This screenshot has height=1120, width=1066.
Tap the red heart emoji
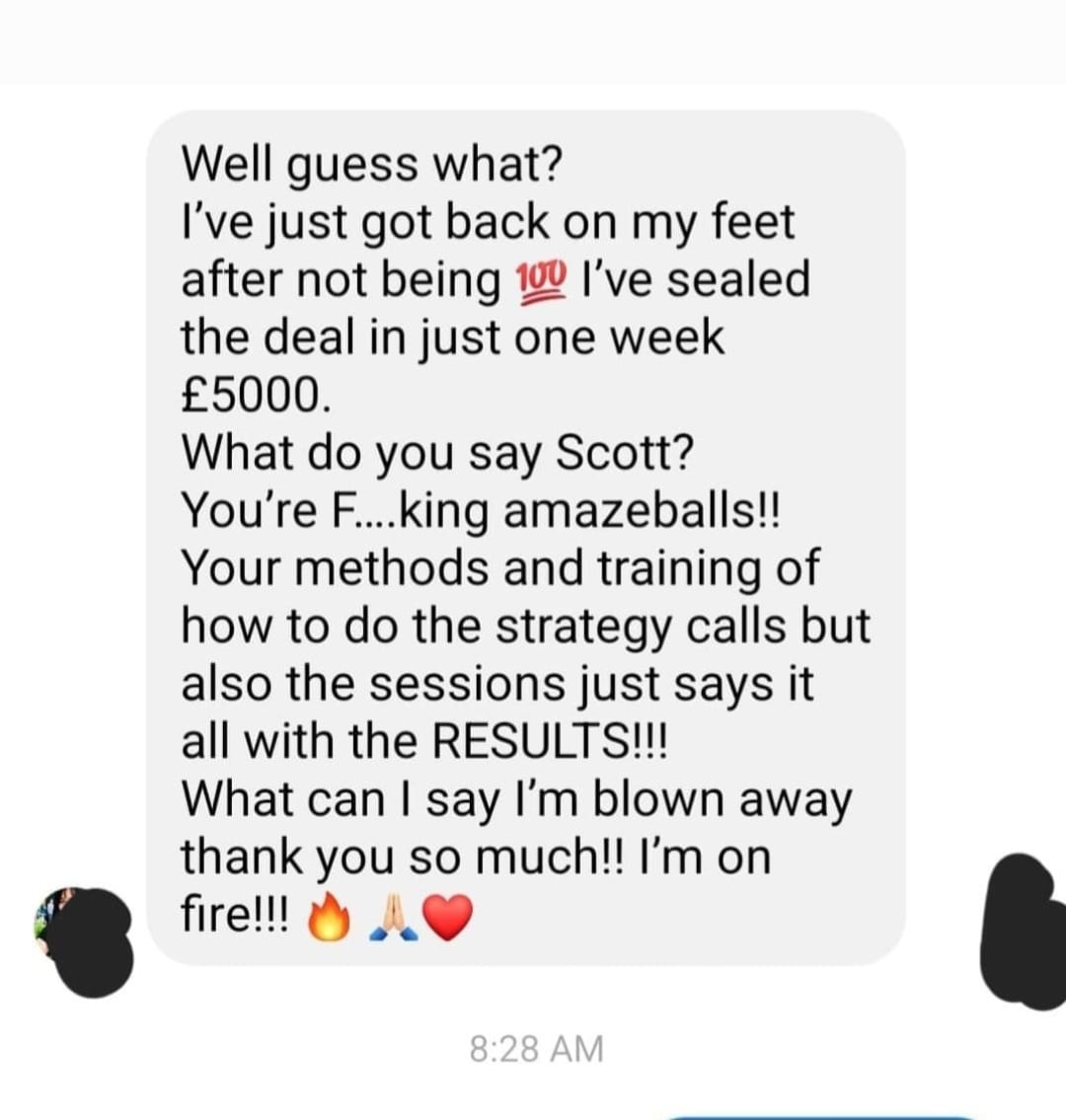click(x=448, y=918)
